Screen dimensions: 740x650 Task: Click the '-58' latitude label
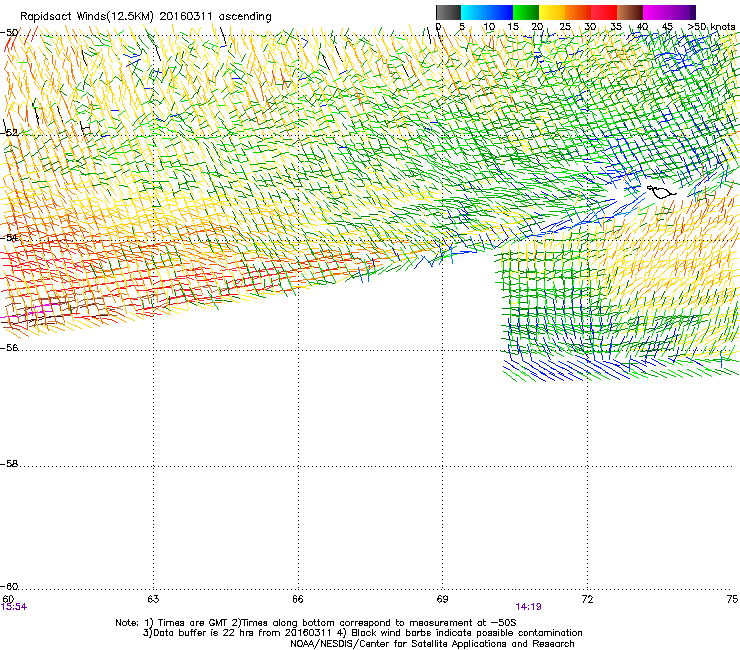9,464
